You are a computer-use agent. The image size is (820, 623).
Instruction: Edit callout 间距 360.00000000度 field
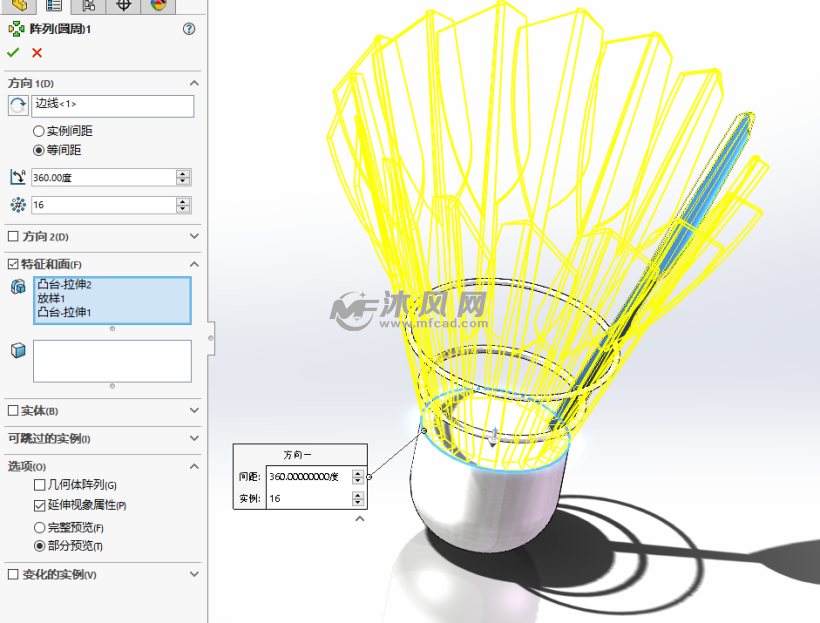tap(309, 477)
